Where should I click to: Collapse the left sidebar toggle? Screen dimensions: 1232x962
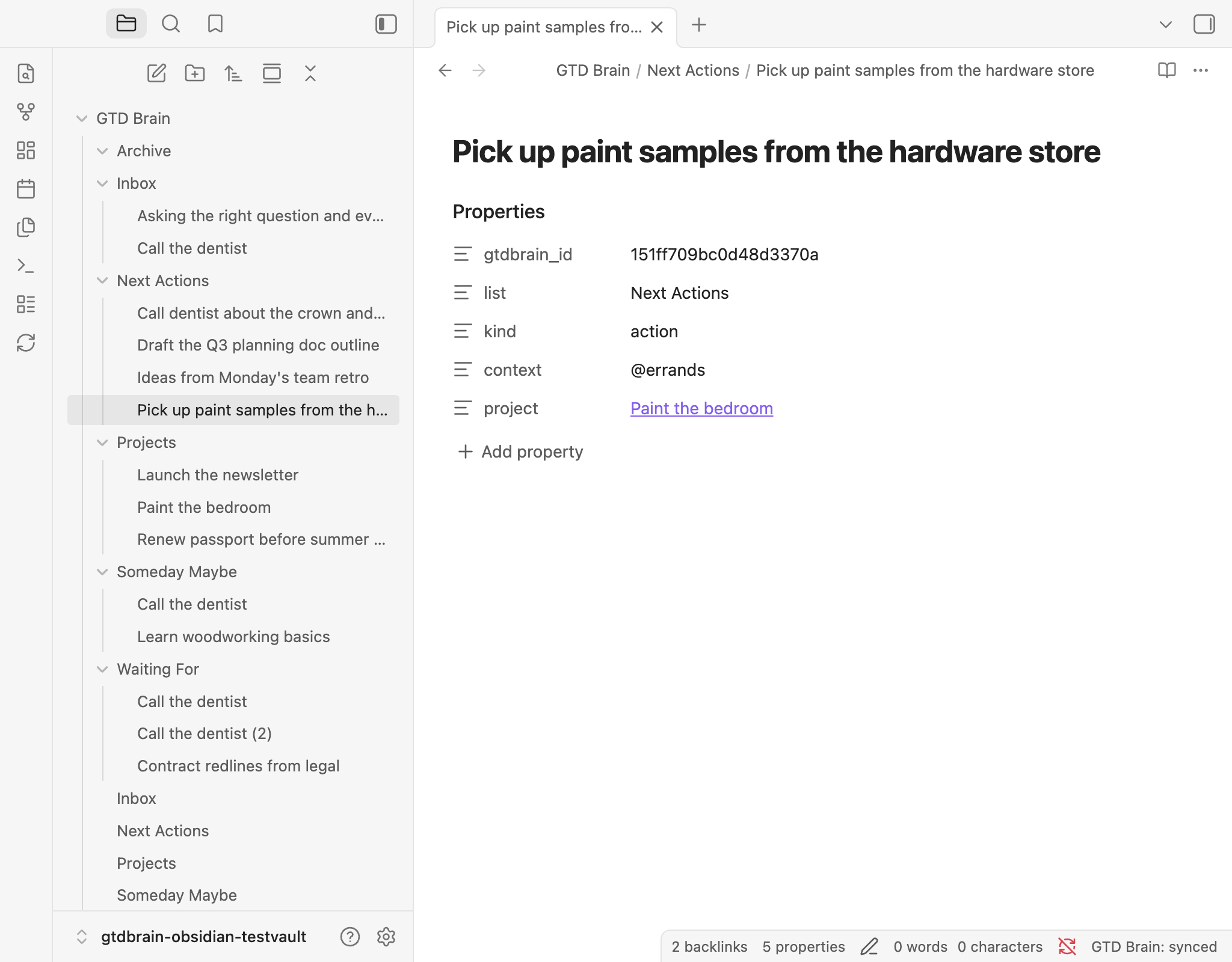386,24
